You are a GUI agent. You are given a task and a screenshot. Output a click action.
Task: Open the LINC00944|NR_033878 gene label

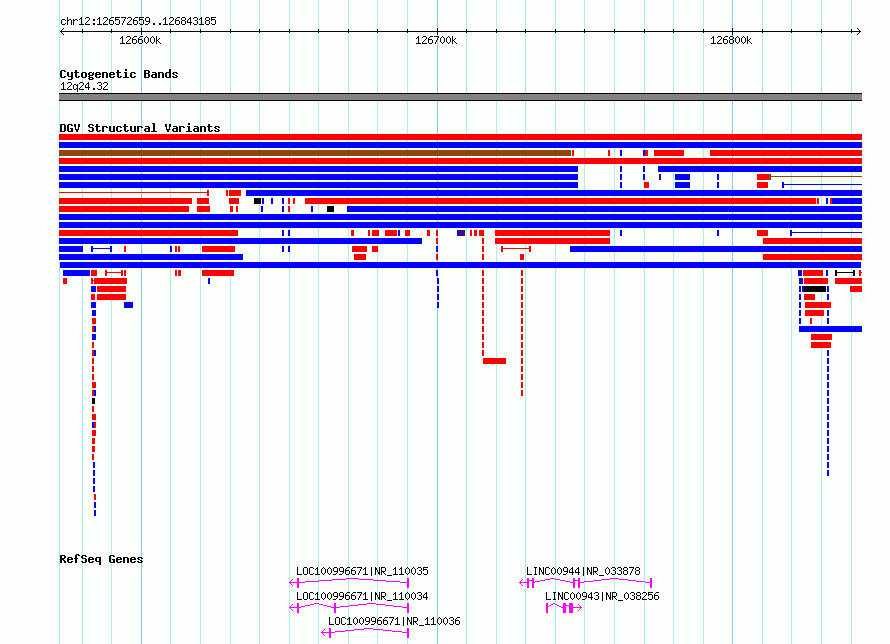[583, 571]
